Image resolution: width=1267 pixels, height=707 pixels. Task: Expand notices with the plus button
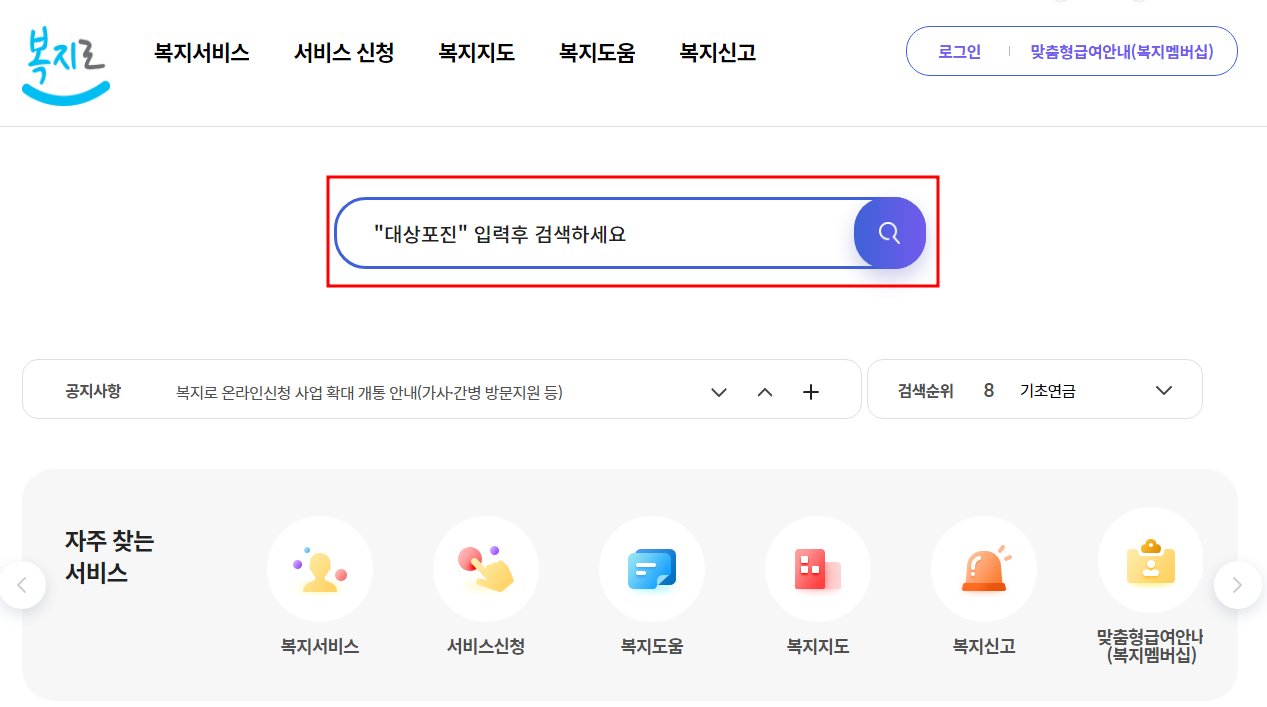(x=810, y=392)
